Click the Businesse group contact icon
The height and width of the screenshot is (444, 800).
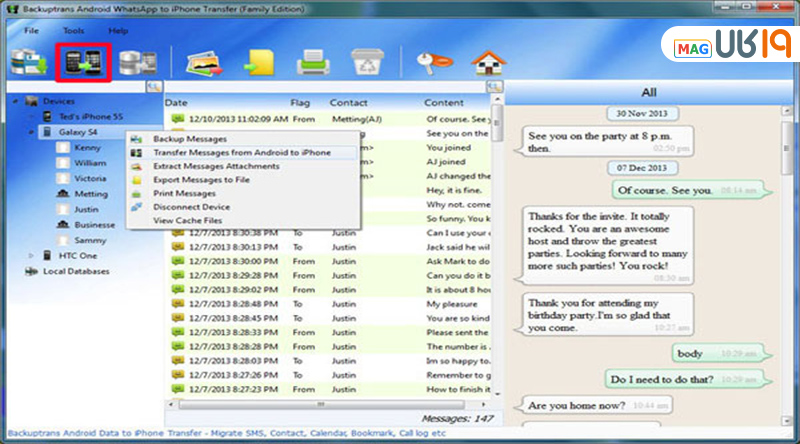[63, 225]
